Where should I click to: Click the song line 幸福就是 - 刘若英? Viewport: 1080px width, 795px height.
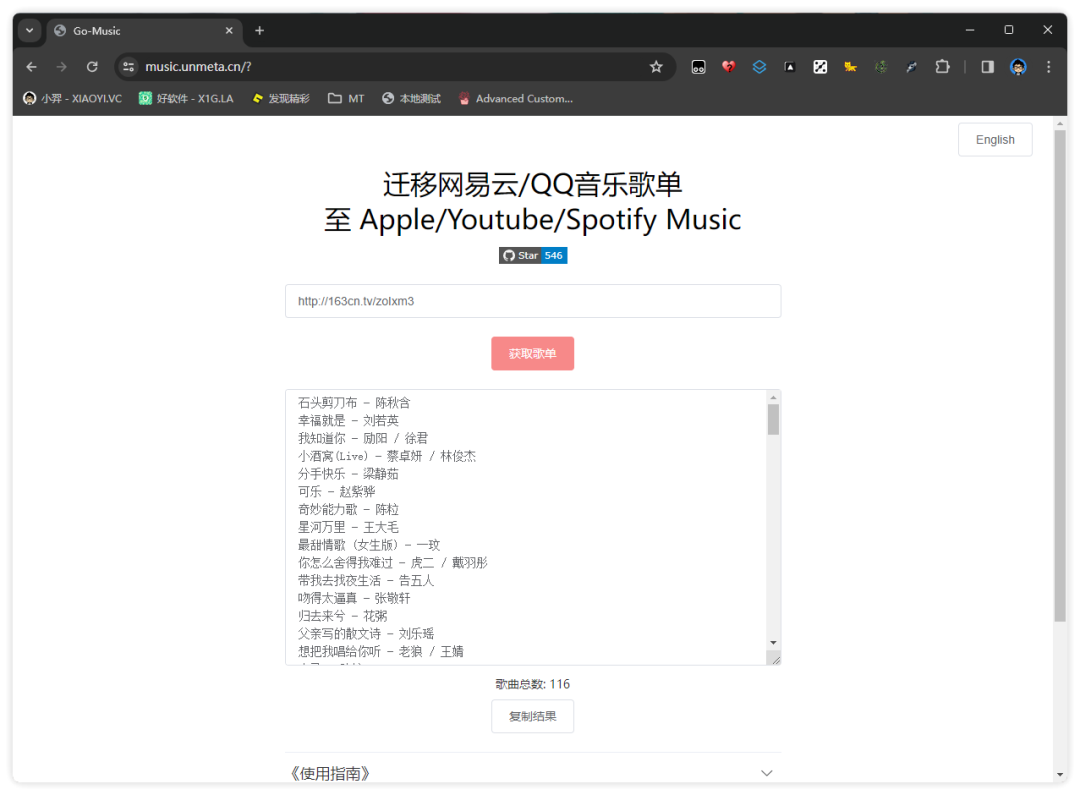click(349, 420)
